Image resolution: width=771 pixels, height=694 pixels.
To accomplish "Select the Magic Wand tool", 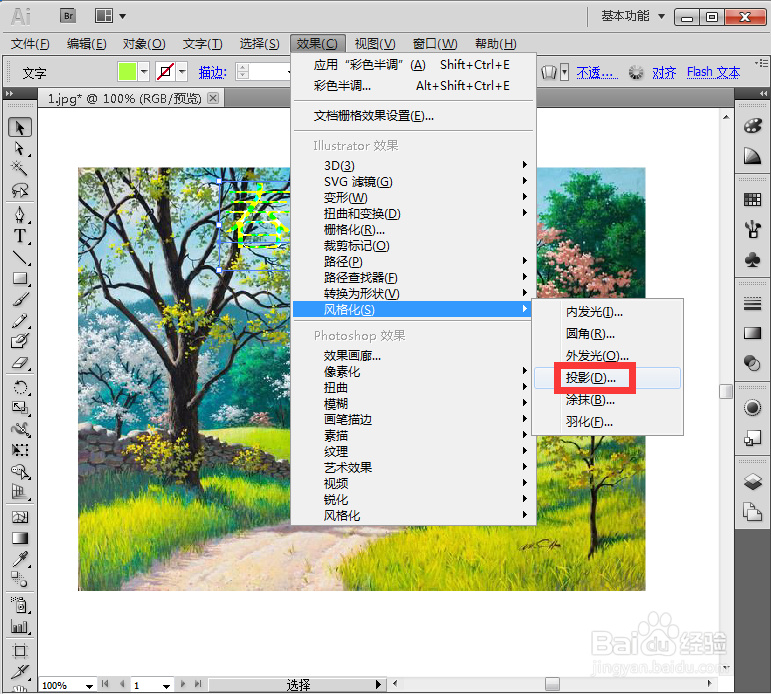I will pyautogui.click(x=20, y=169).
